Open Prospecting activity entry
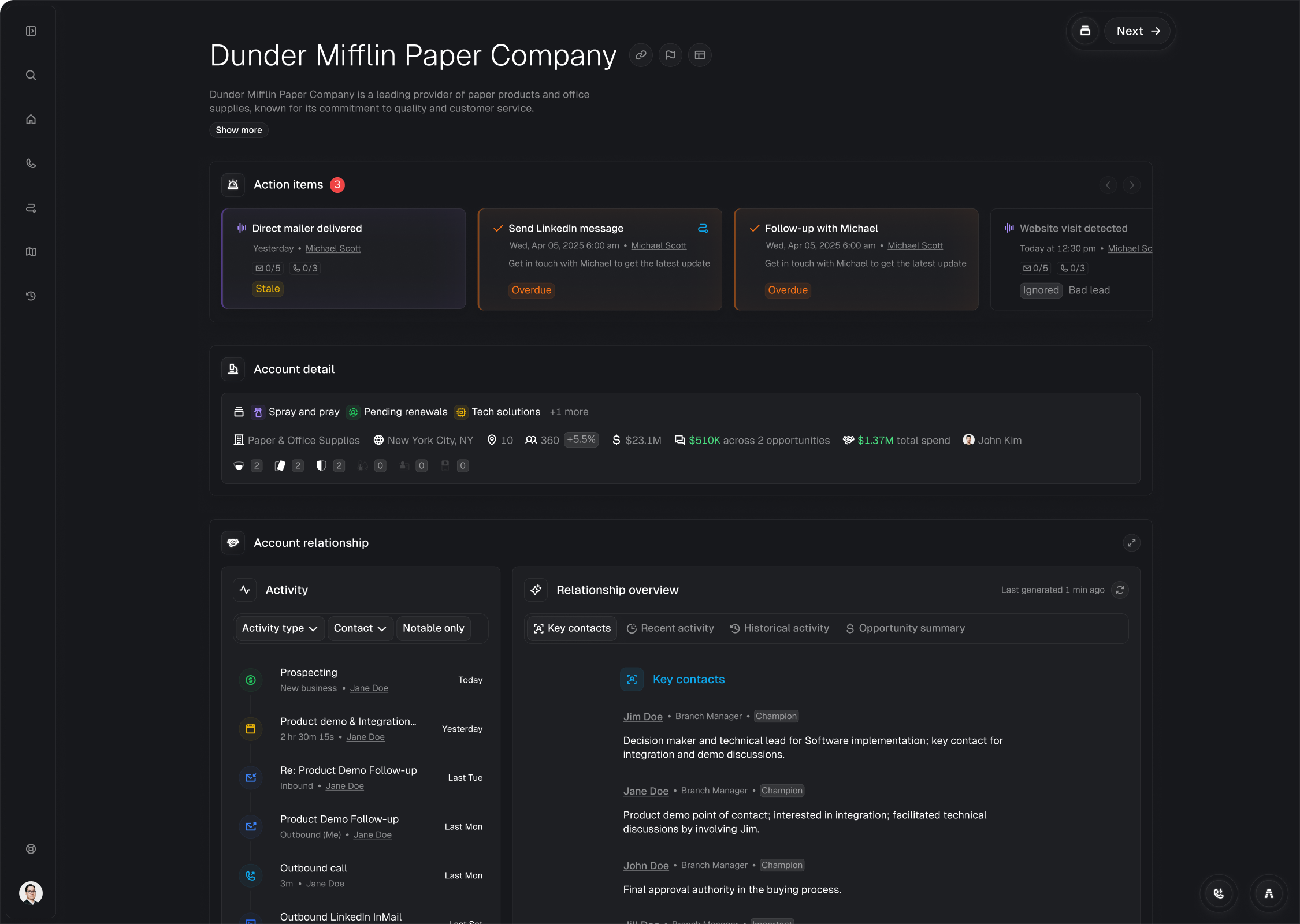This screenshot has height=924, width=1300. (x=361, y=680)
